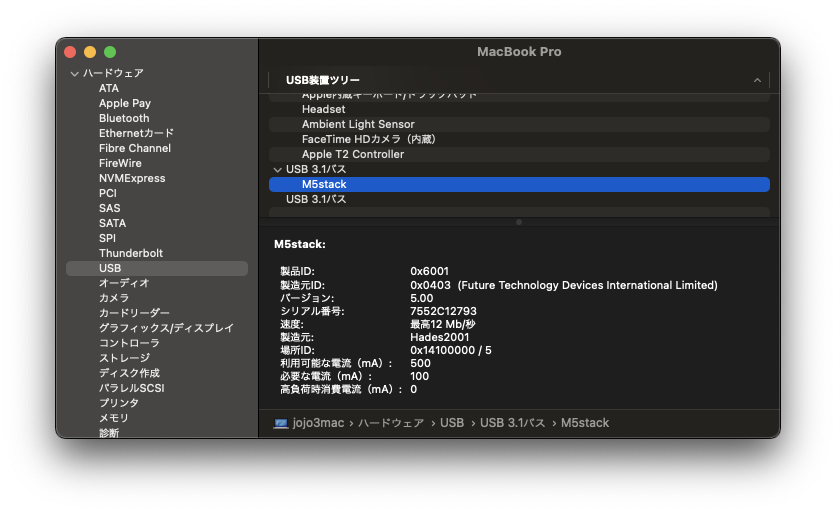Image resolution: width=836 pixels, height=512 pixels.
Task: Select FaceTime HDカメラ(内蔵) device row
Action: pos(519,139)
